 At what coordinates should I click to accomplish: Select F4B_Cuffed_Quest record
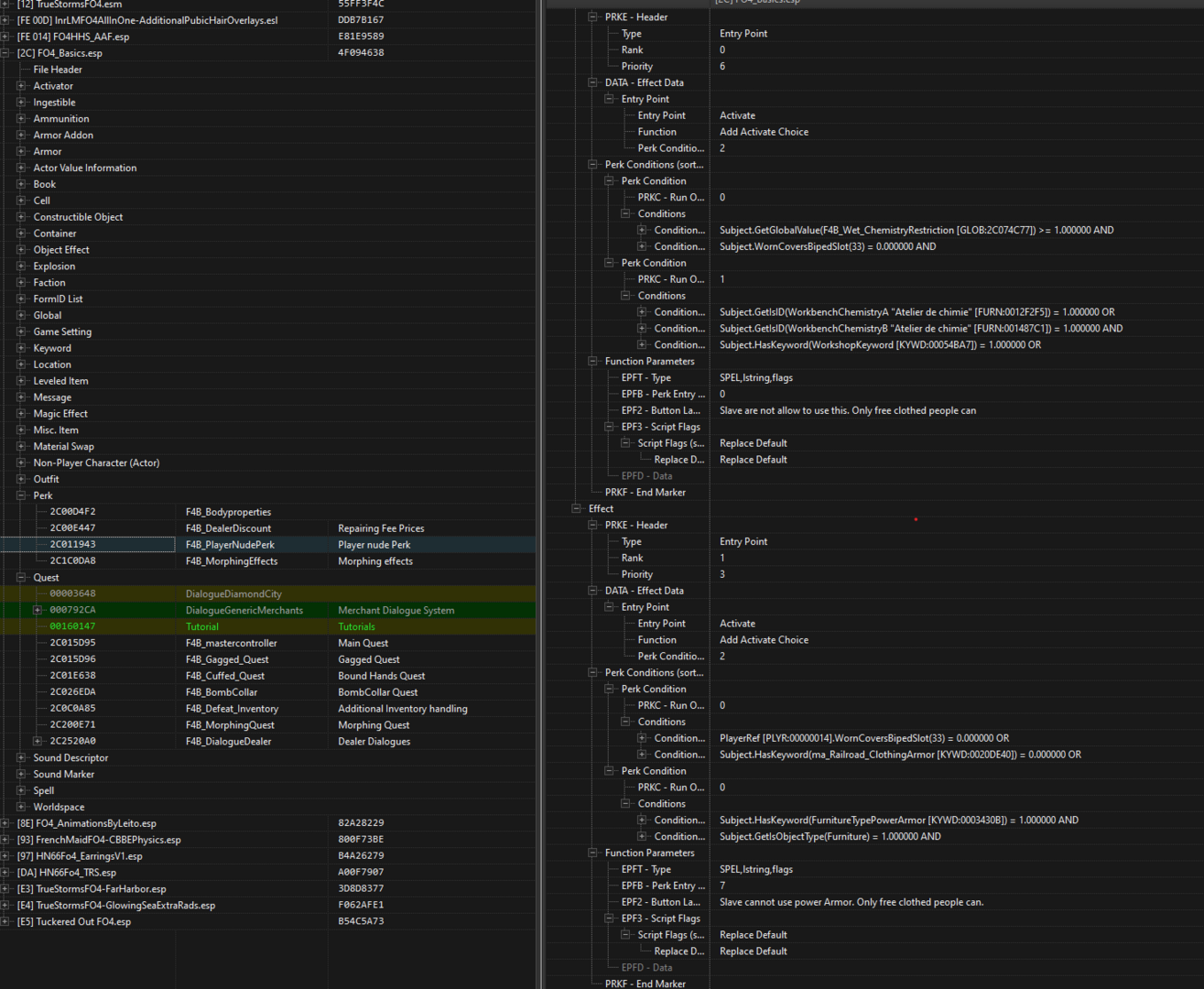click(x=267, y=676)
